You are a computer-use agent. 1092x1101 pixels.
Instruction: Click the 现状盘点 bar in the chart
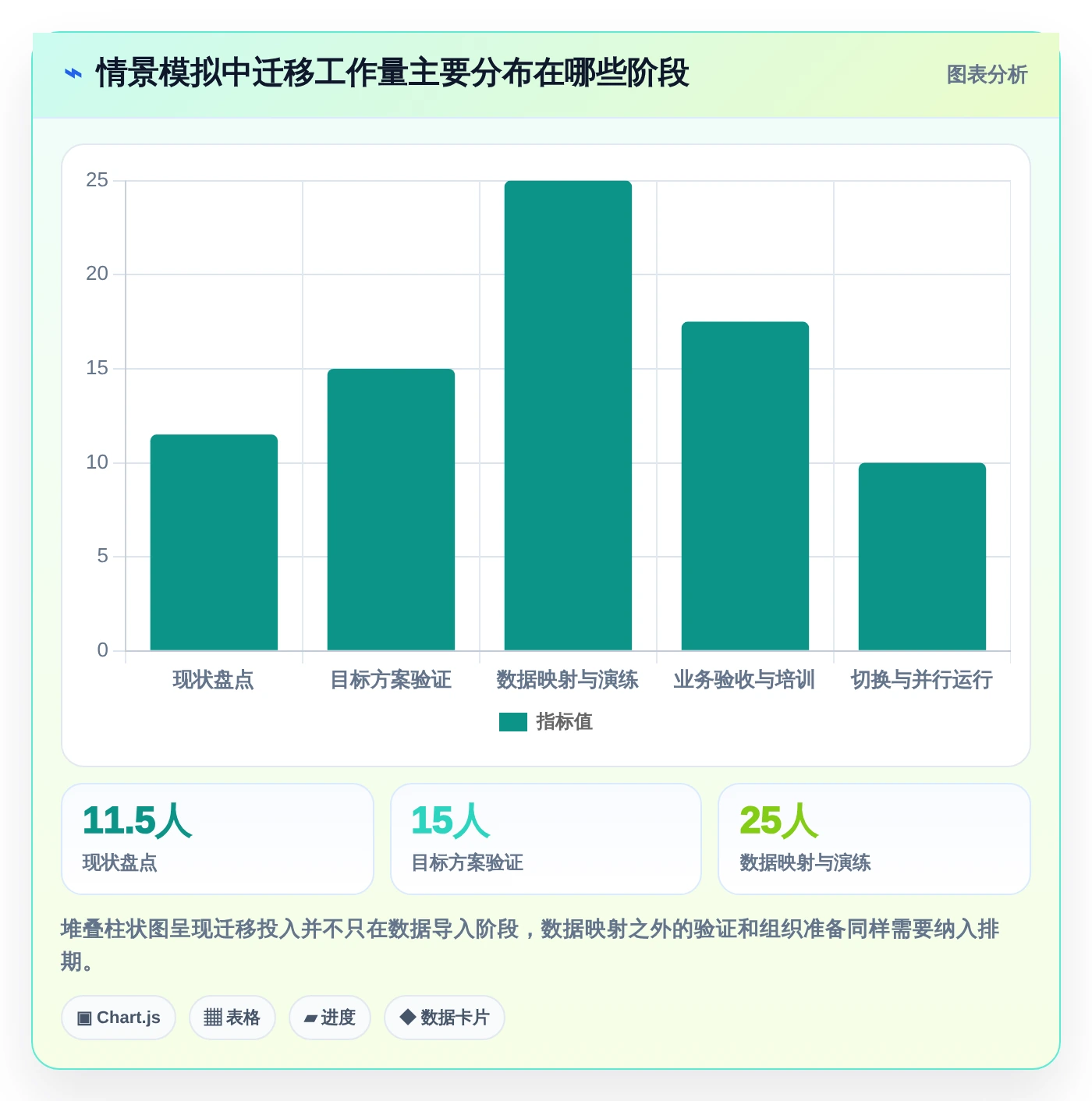tap(214, 543)
